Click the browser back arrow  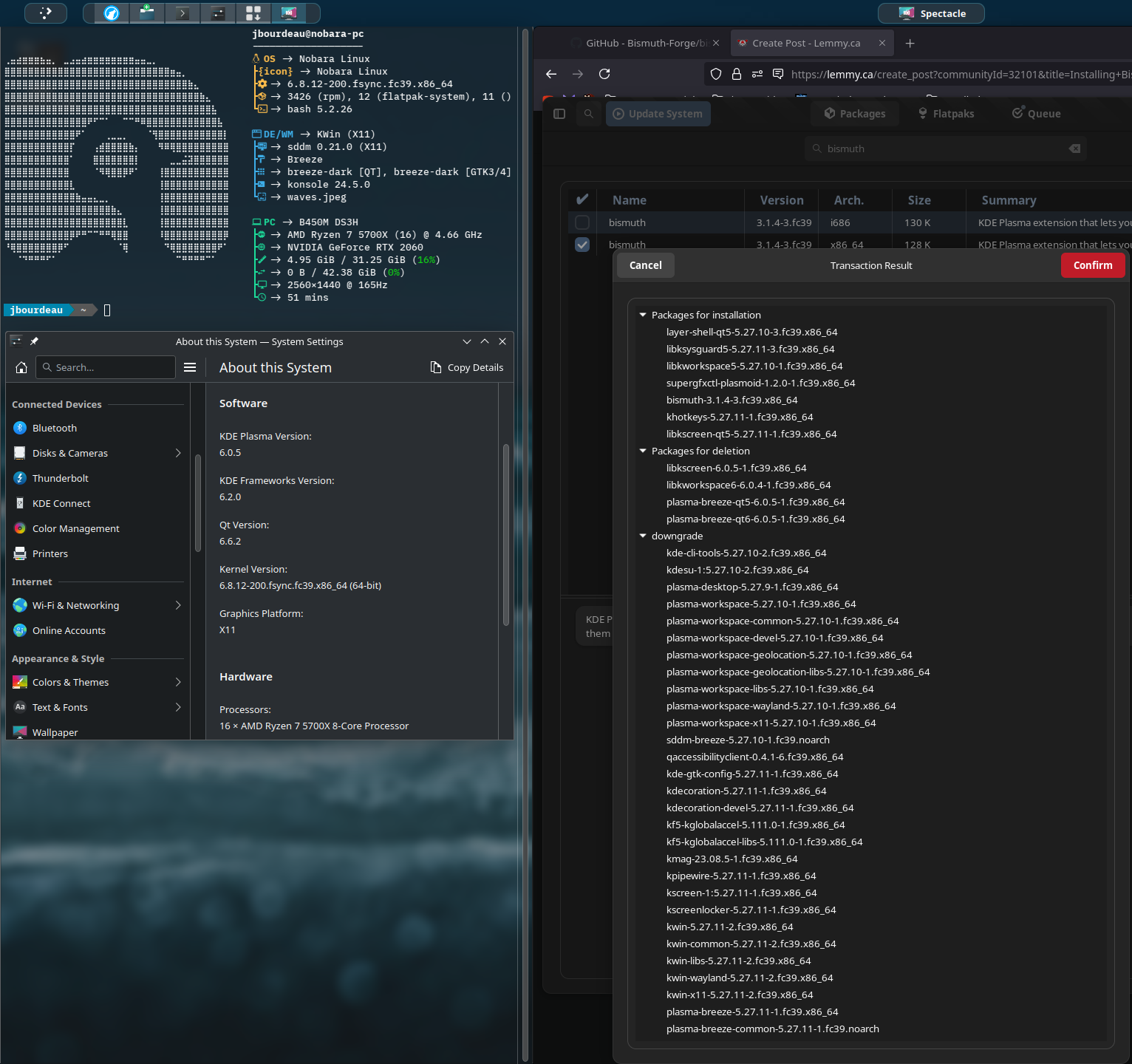coord(551,74)
